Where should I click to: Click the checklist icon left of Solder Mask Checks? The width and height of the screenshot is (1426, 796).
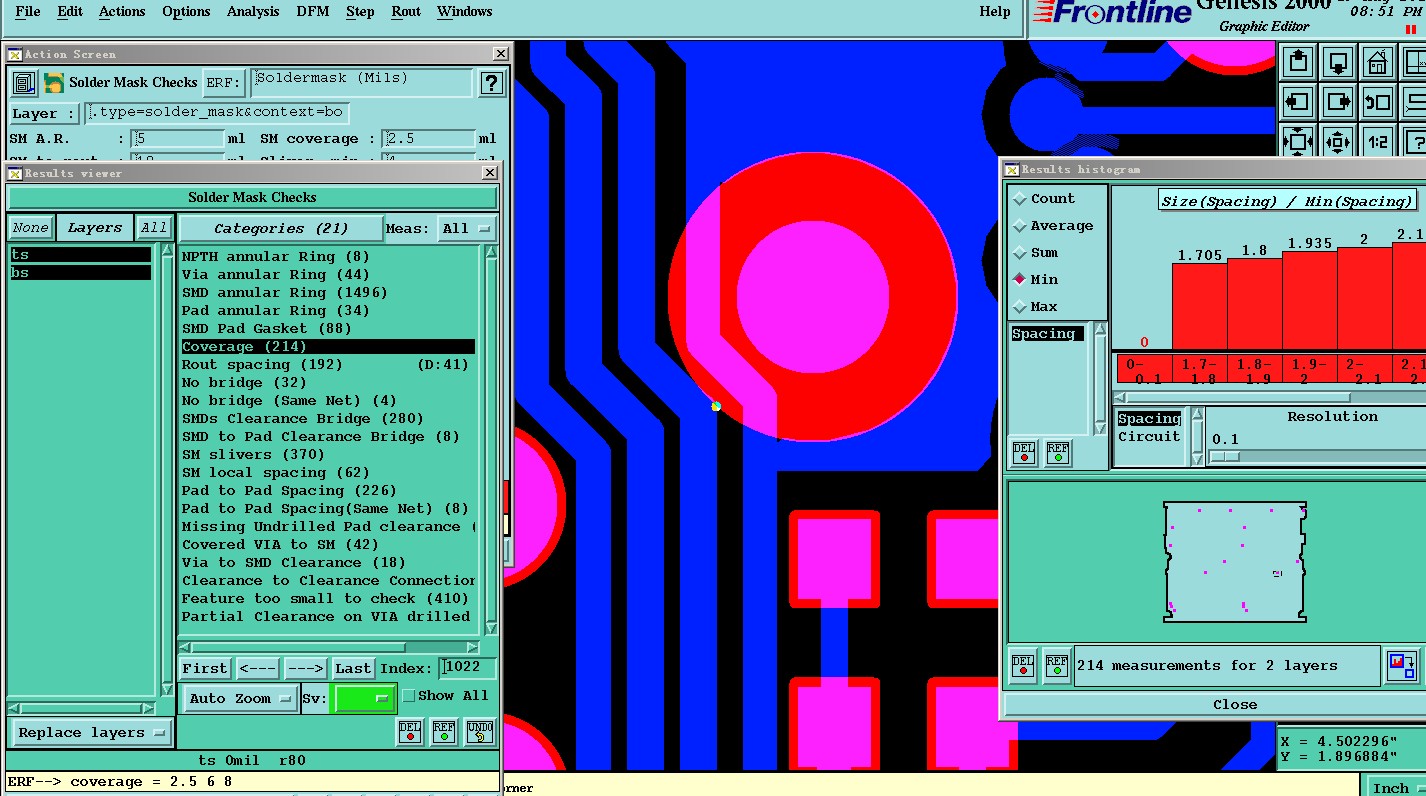pos(24,83)
